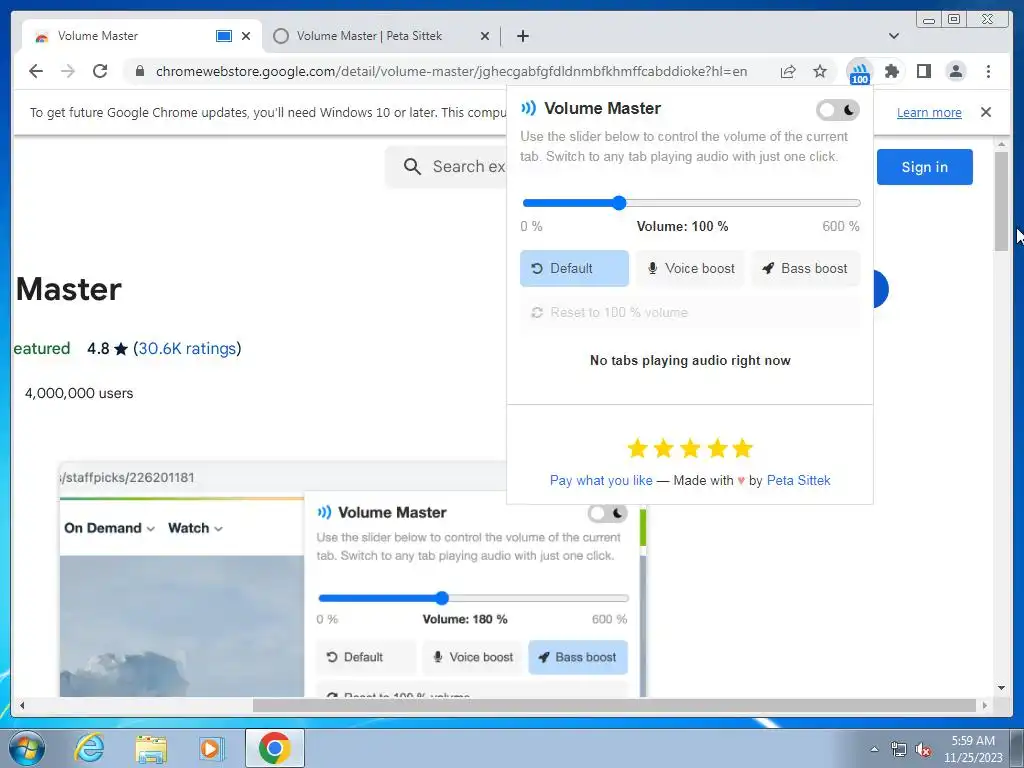1024x768 pixels.
Task: View site info via the padlock icon
Action: point(139,71)
